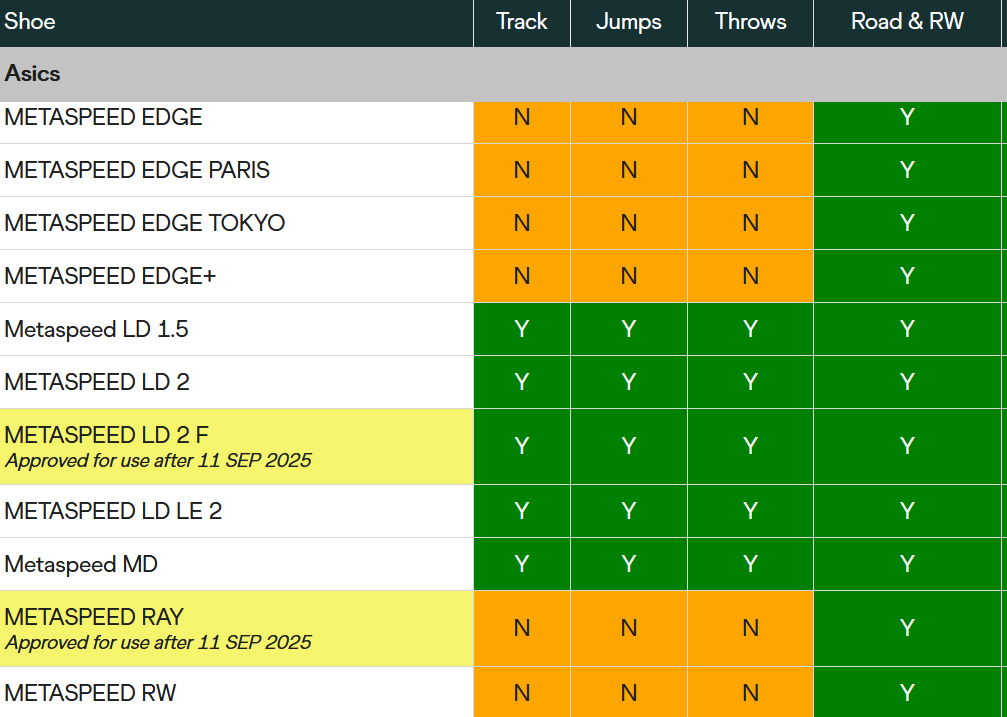
Task: Click the Metaspeed LD 1.5 shoe name
Action: (x=96, y=329)
